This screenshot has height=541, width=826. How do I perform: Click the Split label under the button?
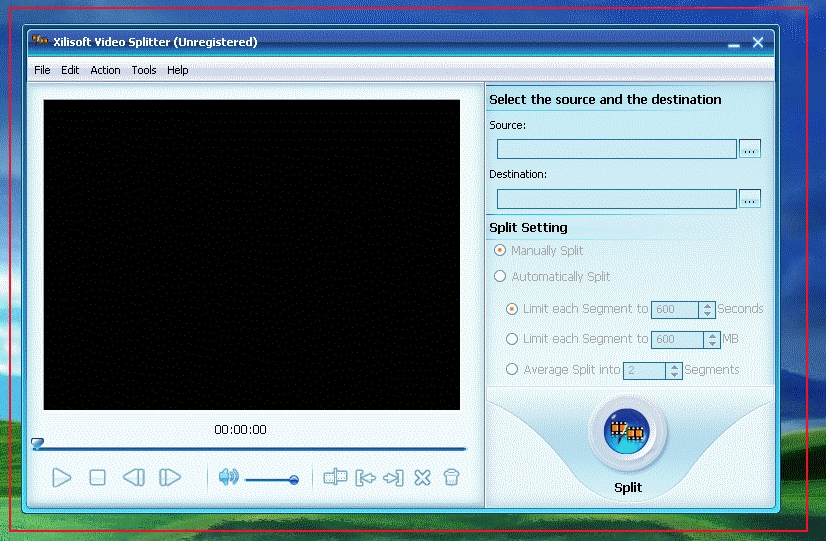[x=628, y=488]
